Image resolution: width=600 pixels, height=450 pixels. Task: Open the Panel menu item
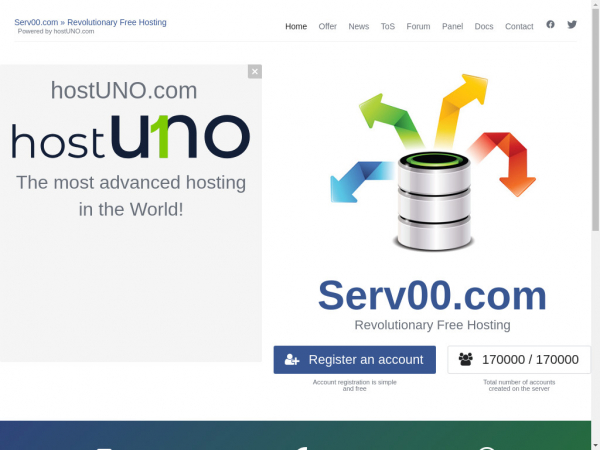tap(452, 26)
